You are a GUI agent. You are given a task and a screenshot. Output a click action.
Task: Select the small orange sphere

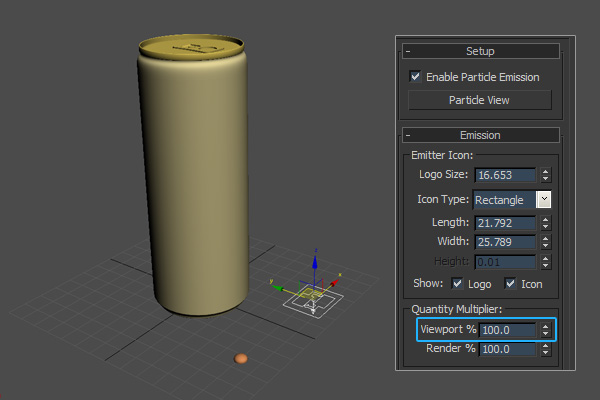(x=240, y=358)
